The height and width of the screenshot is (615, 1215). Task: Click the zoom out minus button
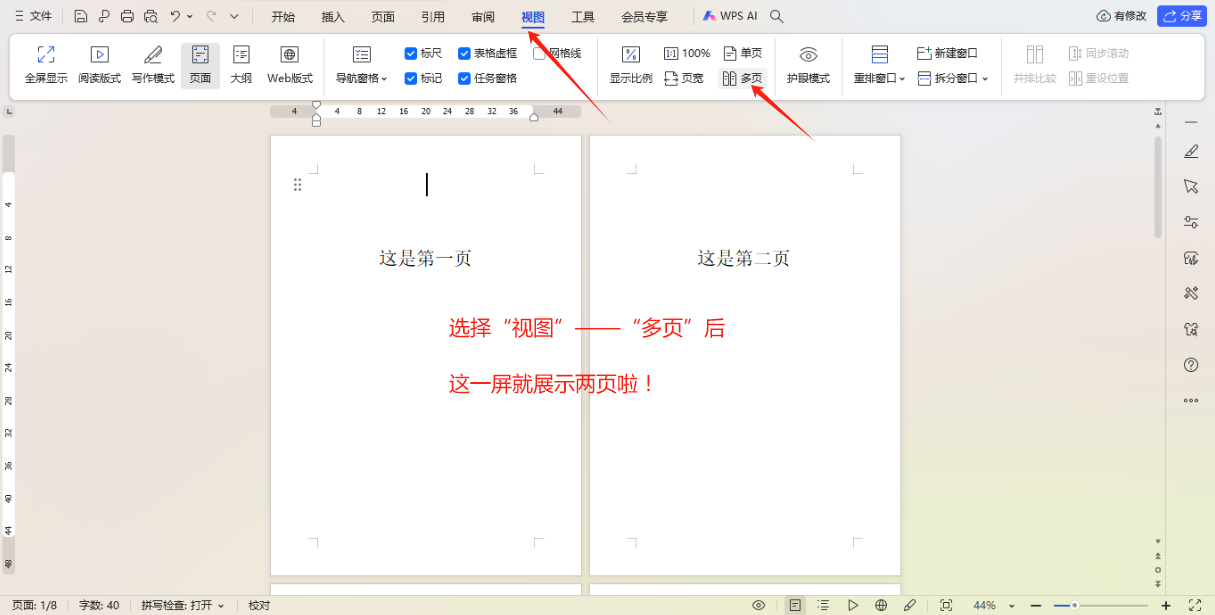coord(1036,605)
